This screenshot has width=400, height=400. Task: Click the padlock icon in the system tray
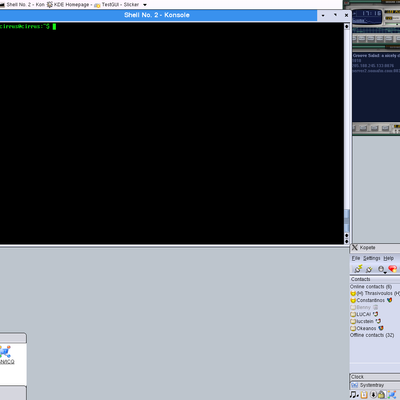tap(382, 395)
